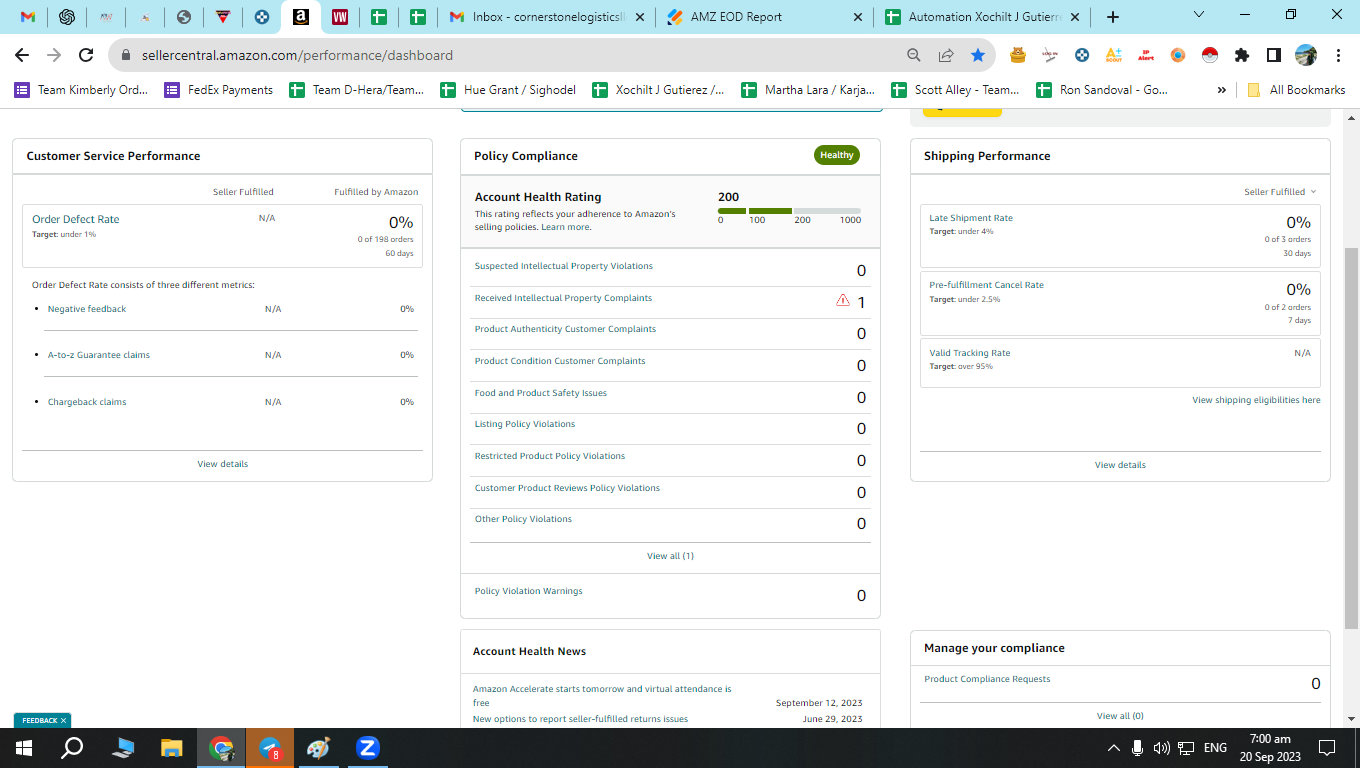Open the Chrome three-dot menu
Screen dimensions: 1360x768
[x=1338, y=55]
